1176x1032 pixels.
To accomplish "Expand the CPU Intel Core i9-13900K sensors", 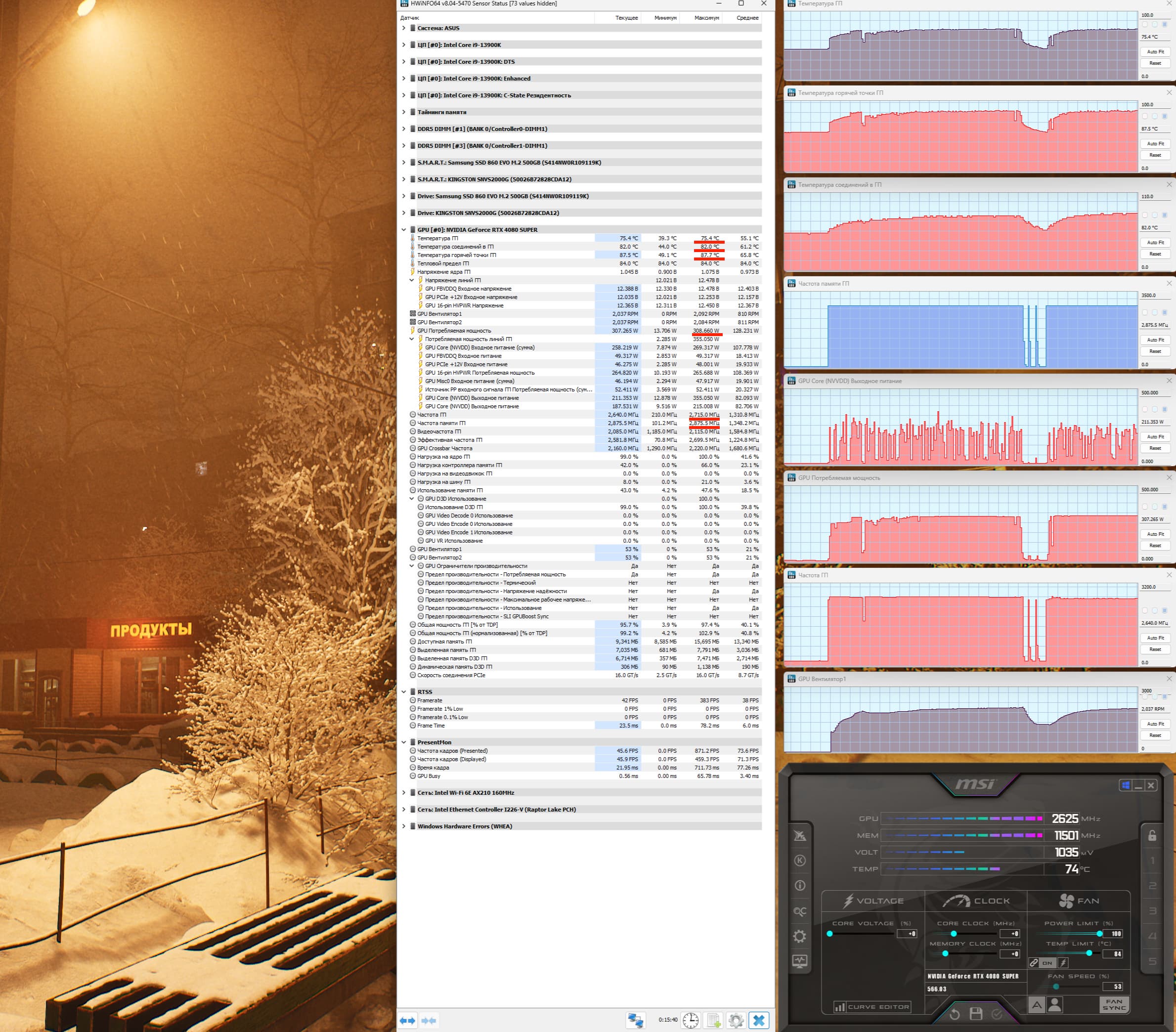I will click(x=403, y=45).
